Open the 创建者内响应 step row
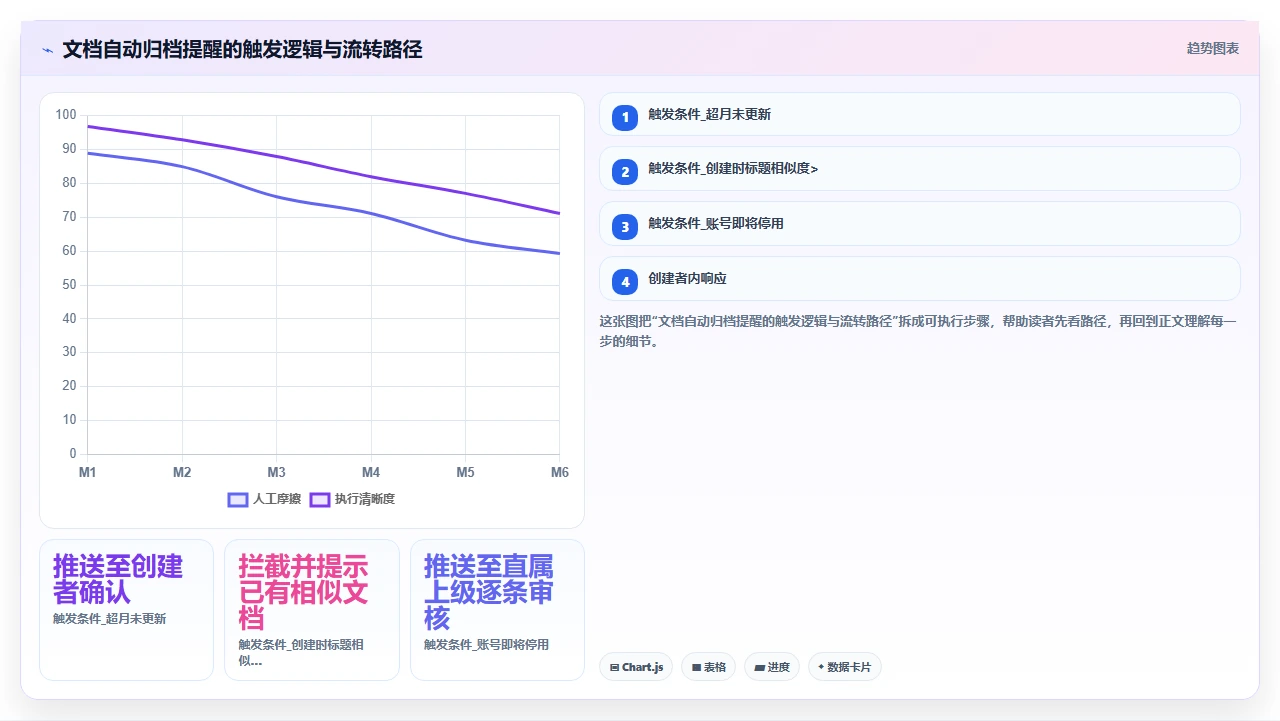This screenshot has width=1280, height=721. pos(919,279)
